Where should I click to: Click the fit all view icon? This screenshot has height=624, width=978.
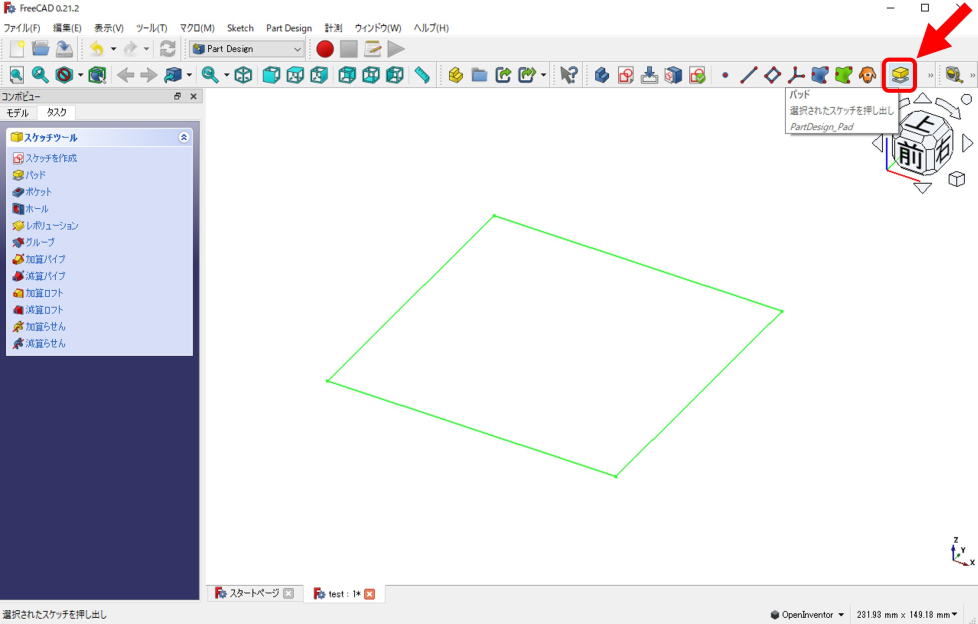click(x=17, y=75)
